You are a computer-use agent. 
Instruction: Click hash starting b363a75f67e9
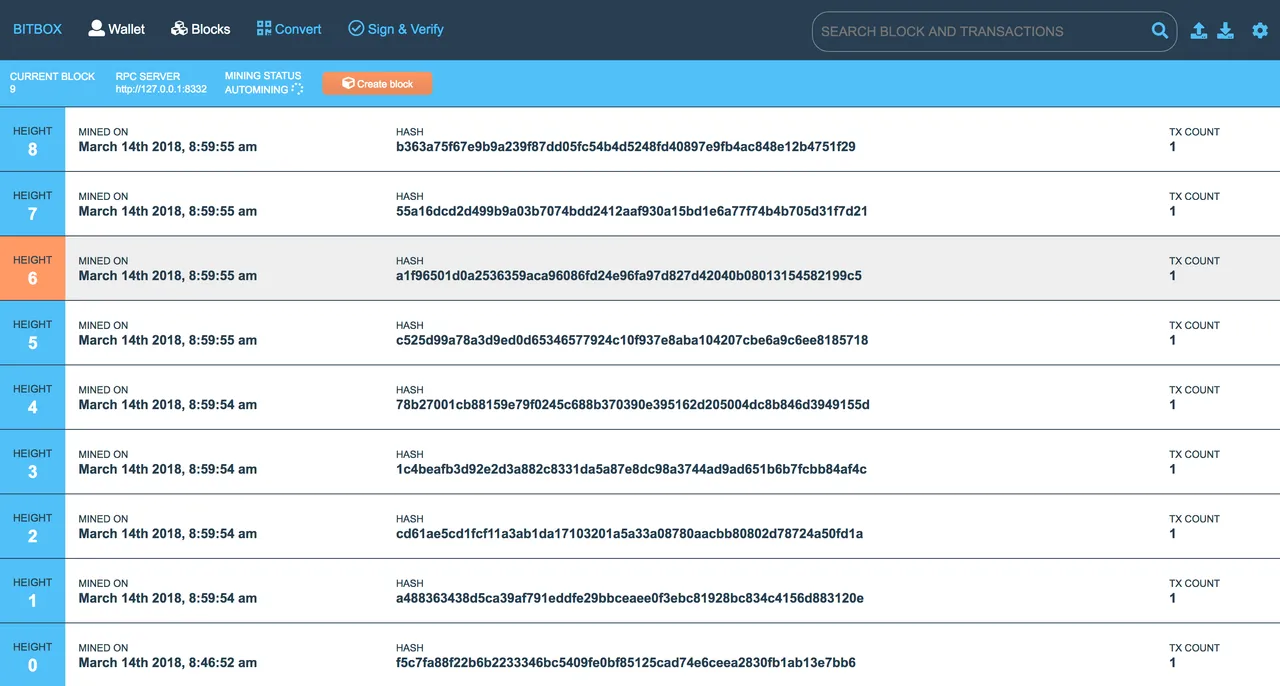pos(626,147)
